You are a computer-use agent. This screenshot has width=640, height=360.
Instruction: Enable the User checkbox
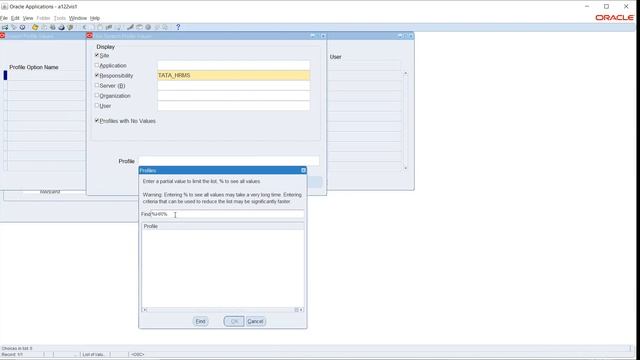pos(97,105)
